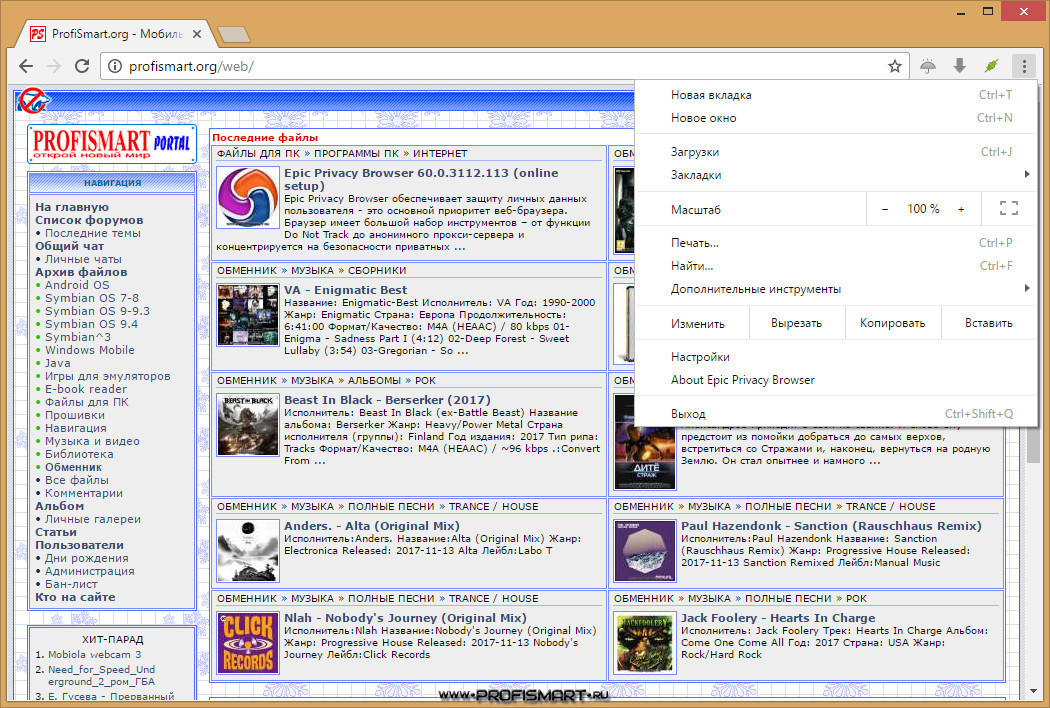Reload the page using the refresh icon

point(83,66)
